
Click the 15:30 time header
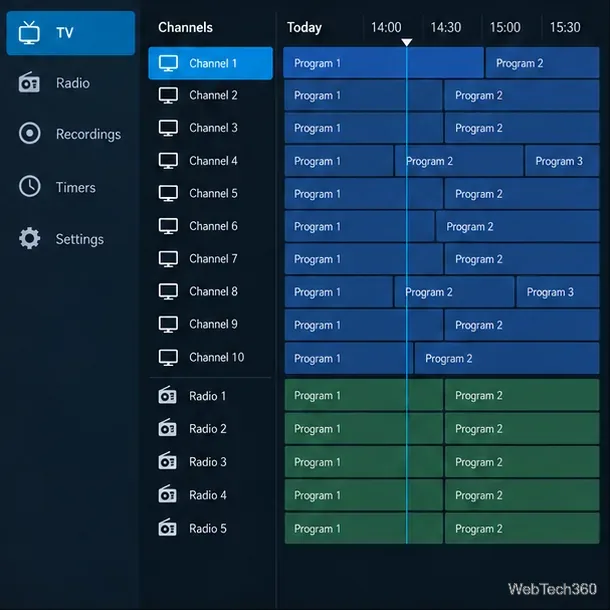coord(565,27)
